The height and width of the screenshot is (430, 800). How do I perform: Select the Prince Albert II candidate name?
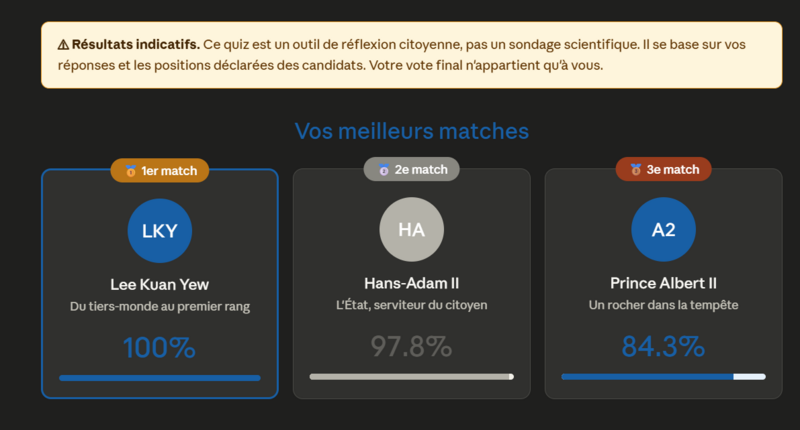(x=663, y=284)
